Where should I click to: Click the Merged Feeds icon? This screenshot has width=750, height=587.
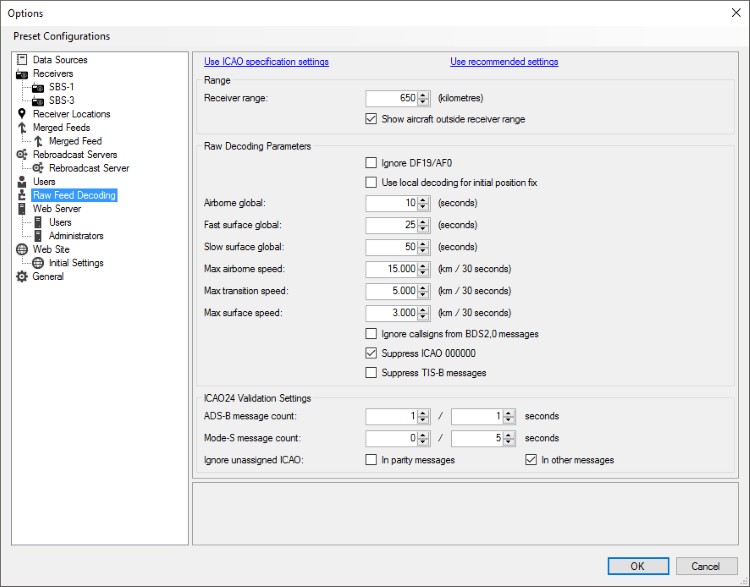coord(22,128)
